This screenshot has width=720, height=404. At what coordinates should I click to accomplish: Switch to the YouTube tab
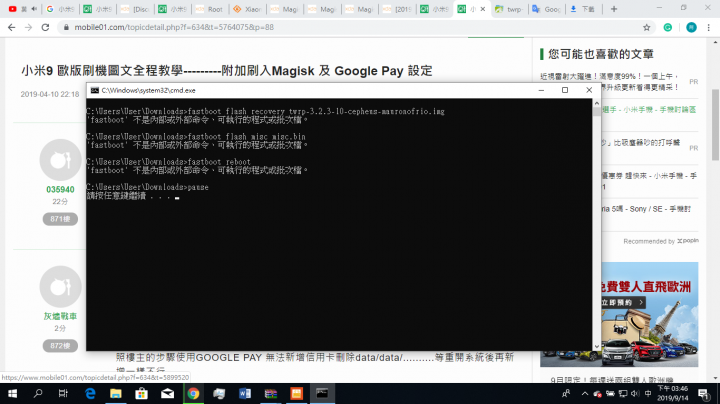tap(22, 9)
